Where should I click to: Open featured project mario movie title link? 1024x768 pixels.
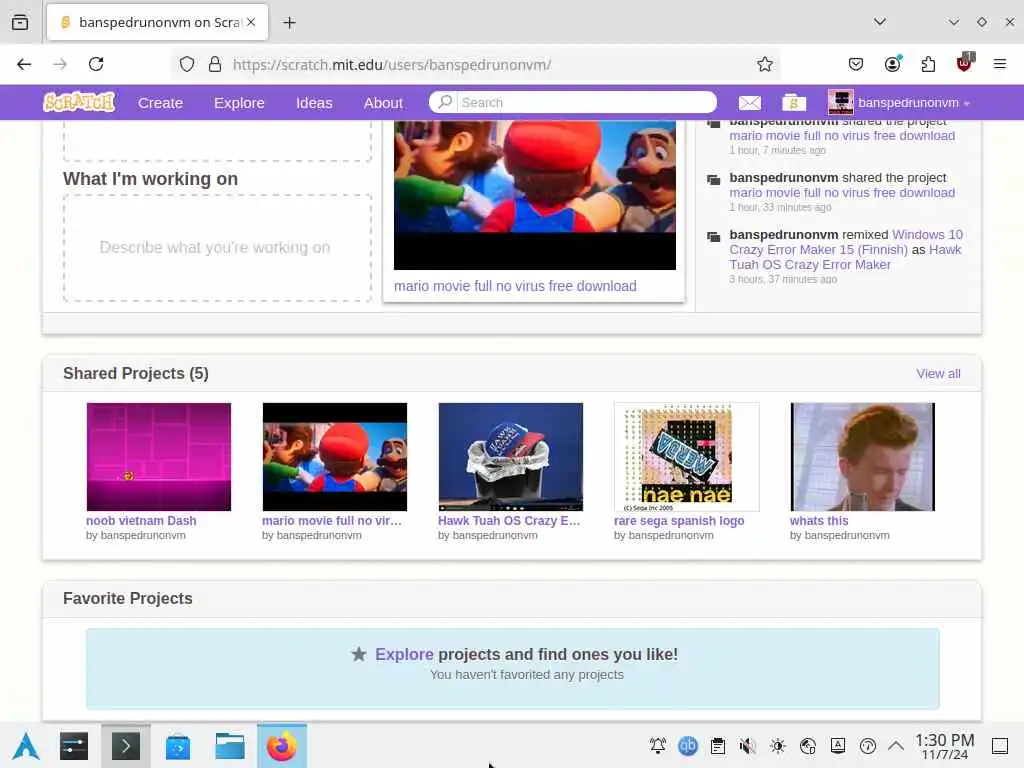click(515, 286)
